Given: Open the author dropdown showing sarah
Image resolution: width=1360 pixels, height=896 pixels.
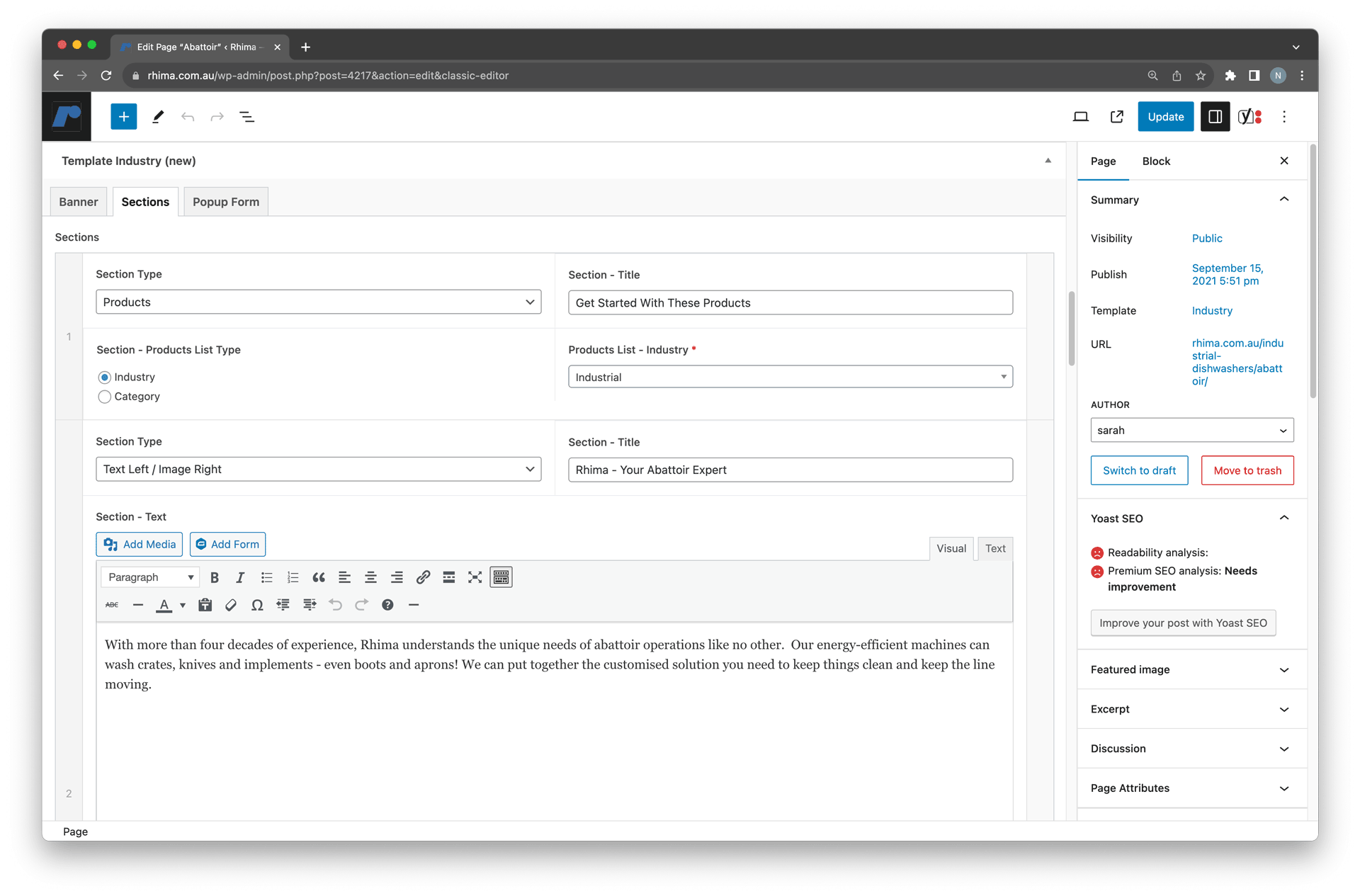Looking at the screenshot, I should pyautogui.click(x=1191, y=430).
